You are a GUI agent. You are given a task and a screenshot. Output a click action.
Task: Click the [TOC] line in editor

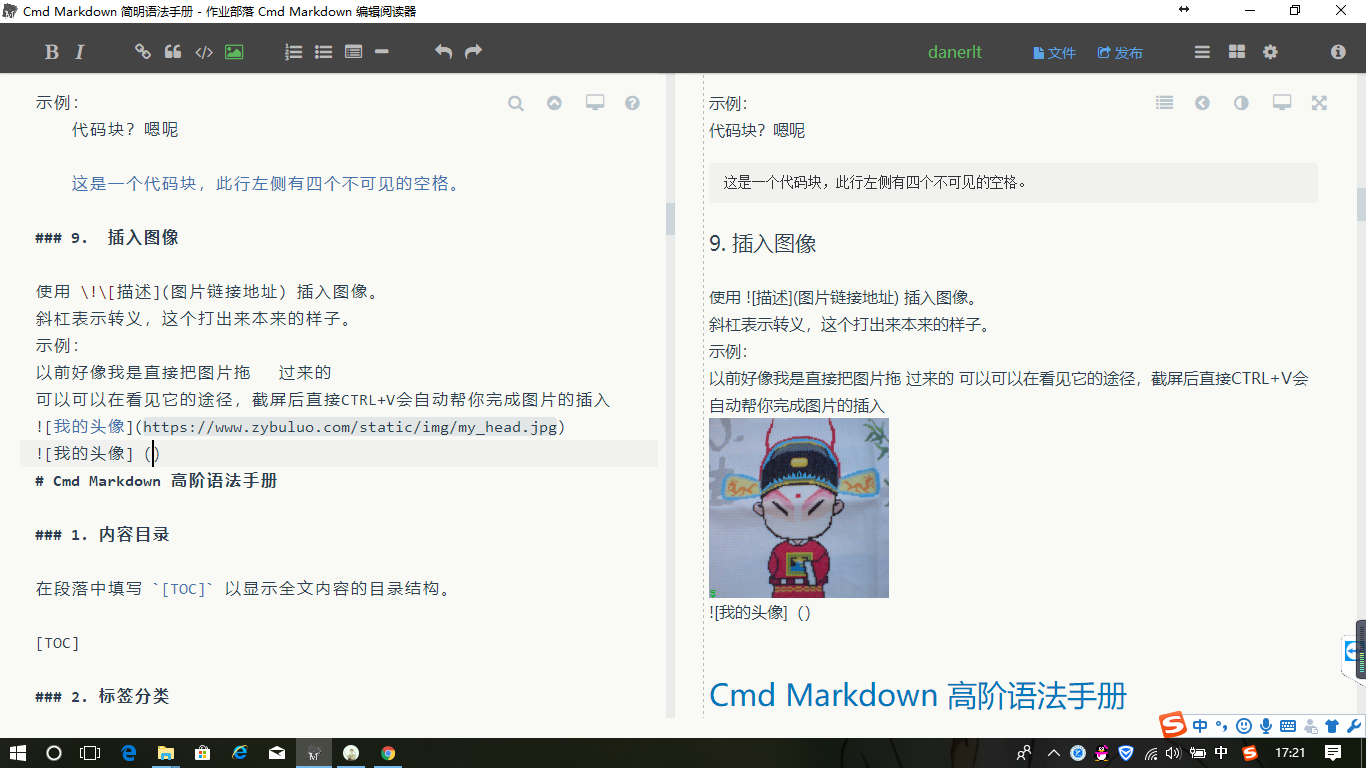pos(57,643)
